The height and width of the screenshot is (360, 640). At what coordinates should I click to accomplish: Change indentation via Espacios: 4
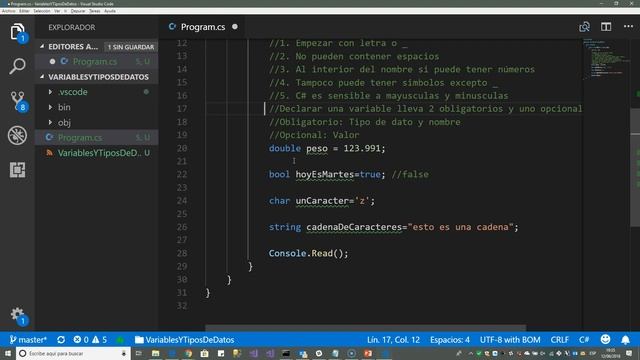(450, 340)
